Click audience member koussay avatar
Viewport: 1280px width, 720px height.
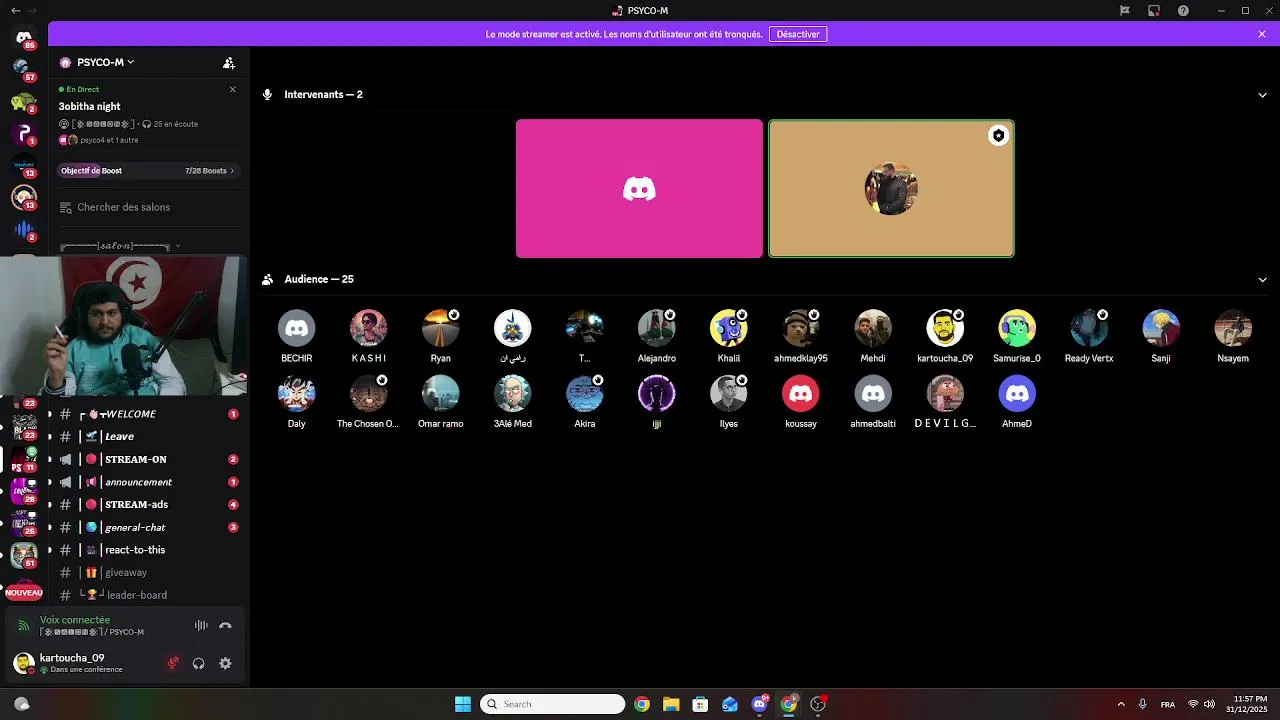point(800,394)
